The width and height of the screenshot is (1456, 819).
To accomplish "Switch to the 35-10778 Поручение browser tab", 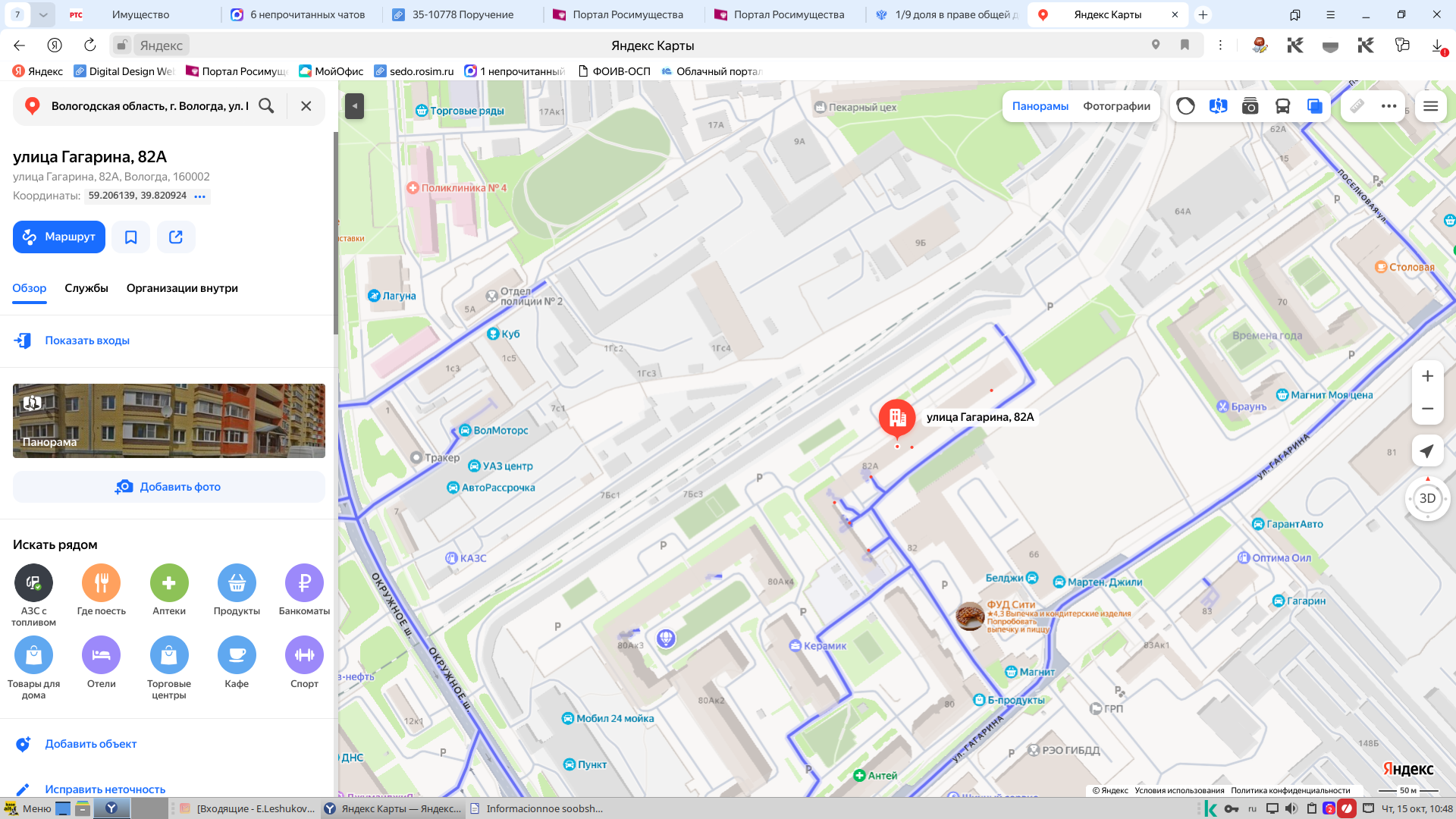I will point(463,14).
